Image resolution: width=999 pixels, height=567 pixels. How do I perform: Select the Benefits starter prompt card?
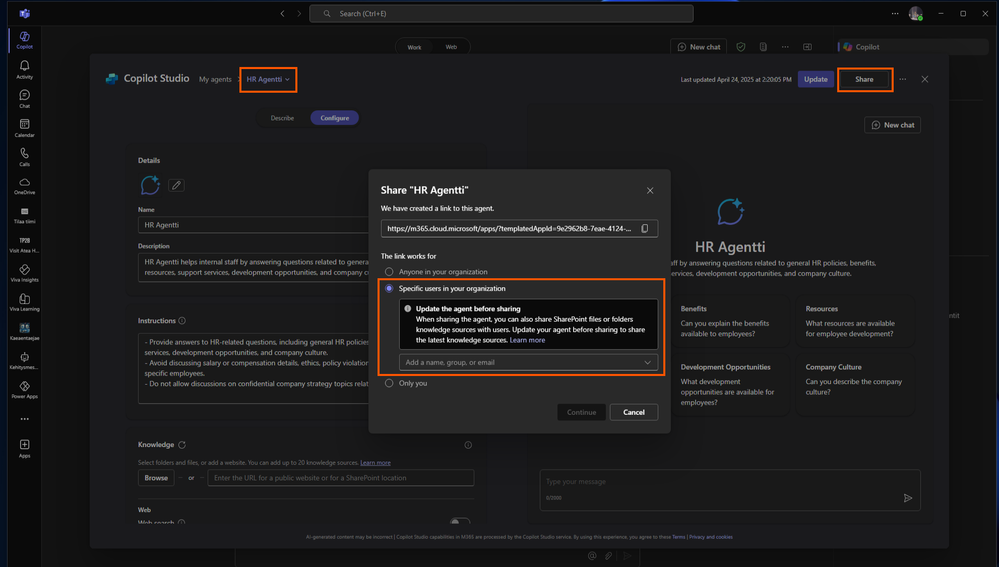click(729, 321)
